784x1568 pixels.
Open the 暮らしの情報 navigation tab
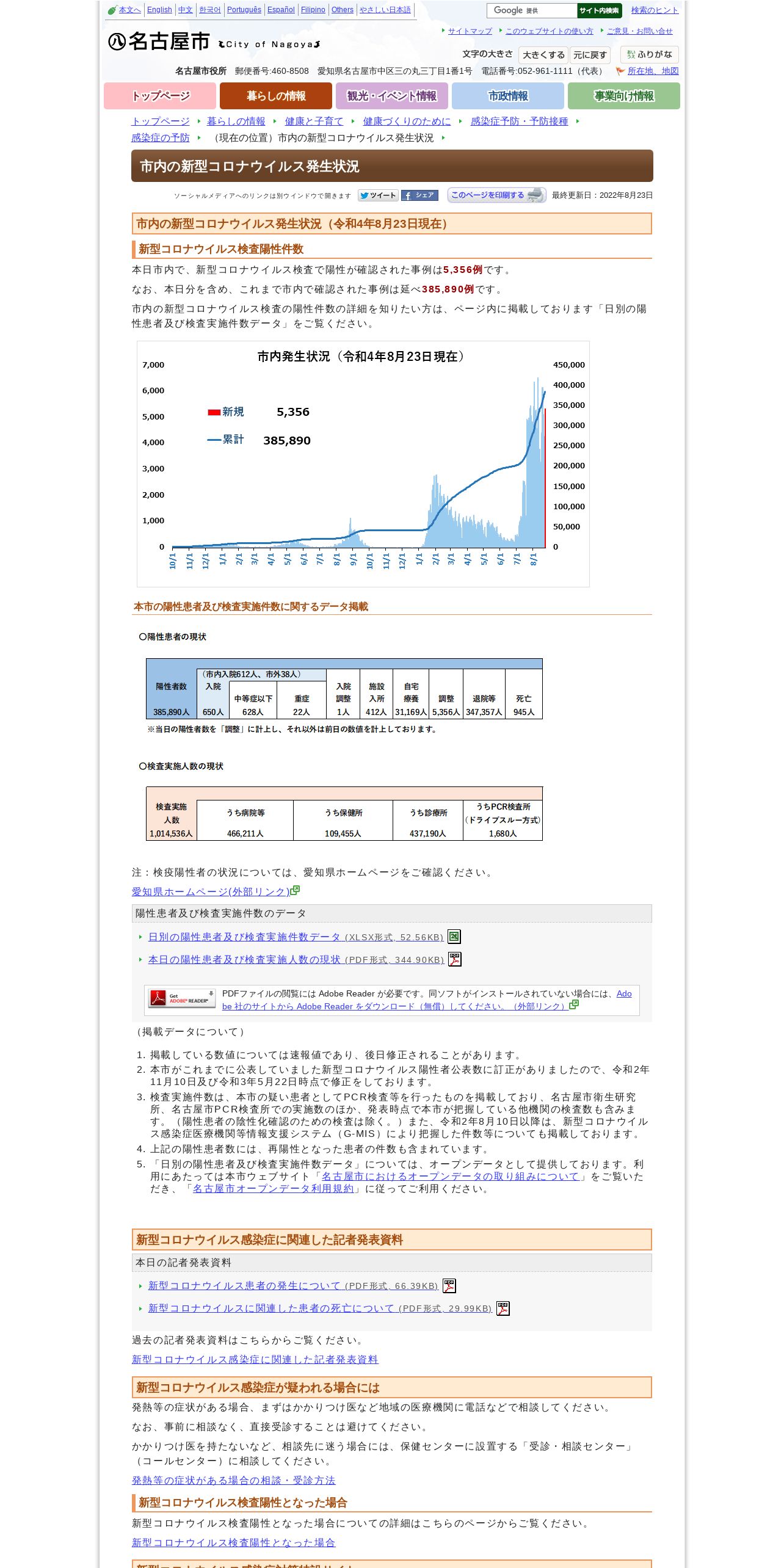276,96
